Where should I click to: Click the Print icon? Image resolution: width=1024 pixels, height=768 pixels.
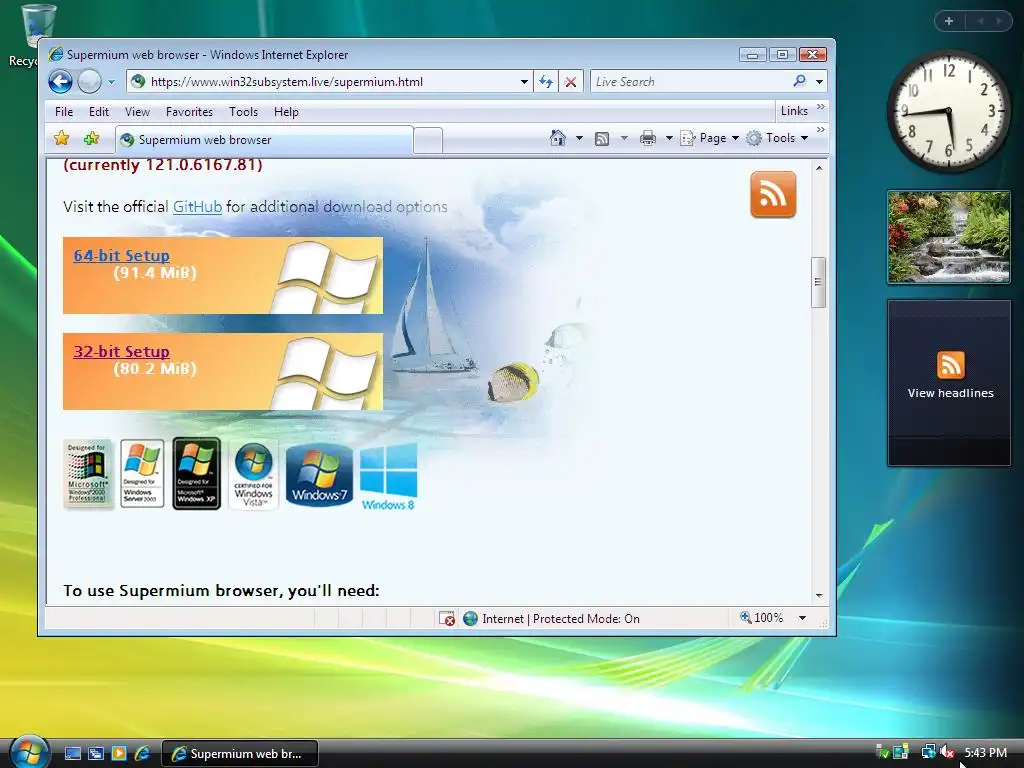pyautogui.click(x=648, y=138)
